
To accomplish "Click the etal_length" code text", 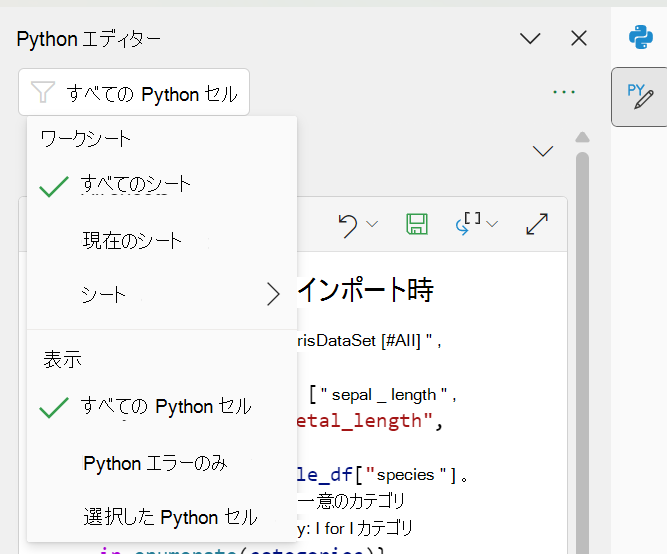I will [x=365, y=421].
